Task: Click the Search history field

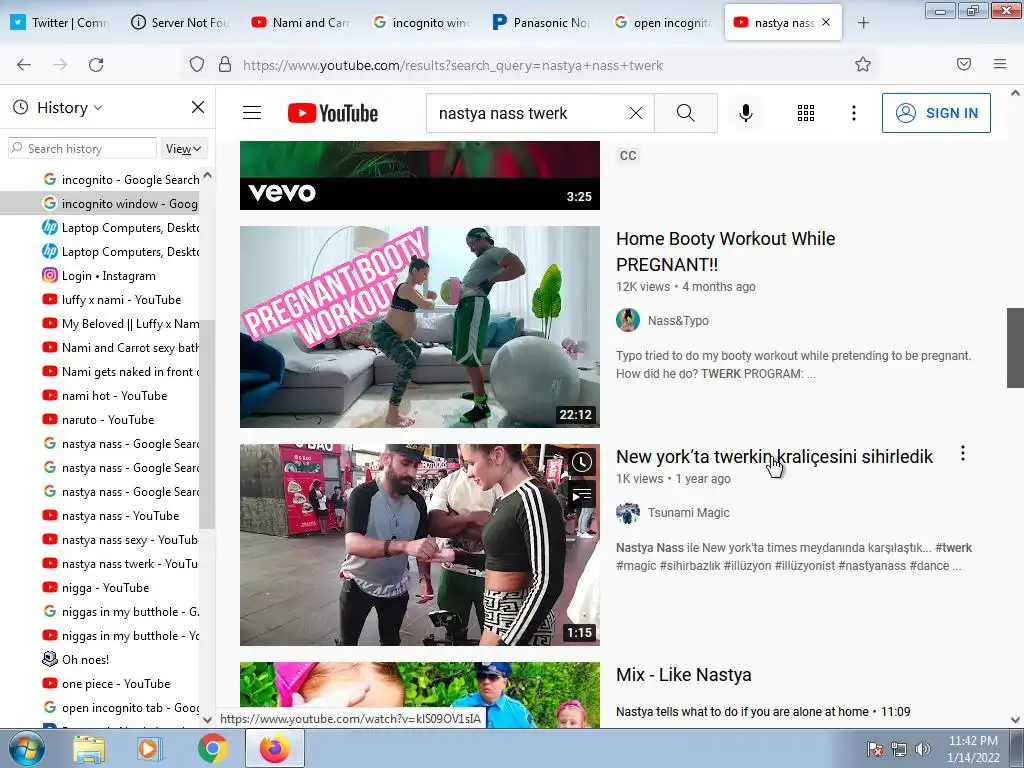Action: click(x=82, y=148)
